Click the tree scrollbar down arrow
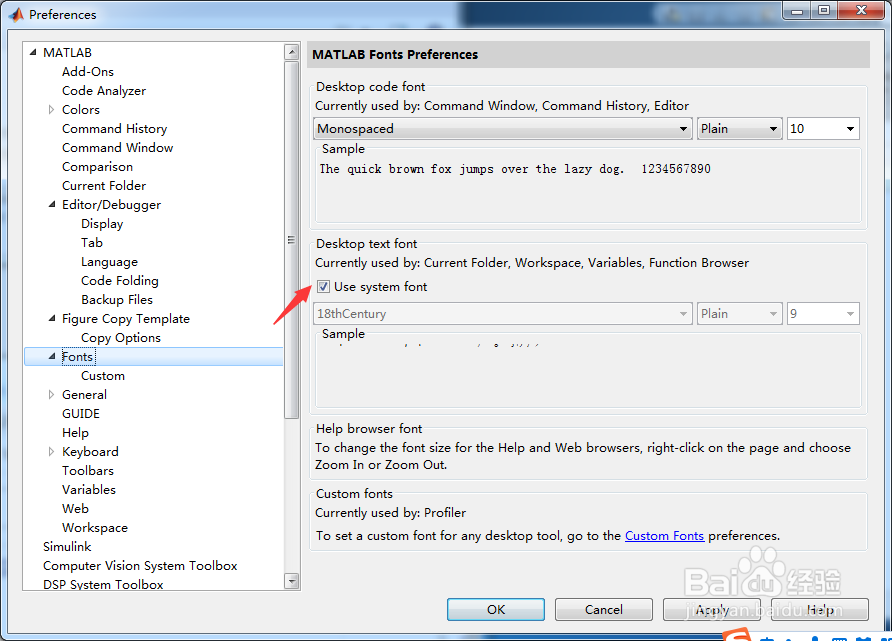 pyautogui.click(x=292, y=581)
